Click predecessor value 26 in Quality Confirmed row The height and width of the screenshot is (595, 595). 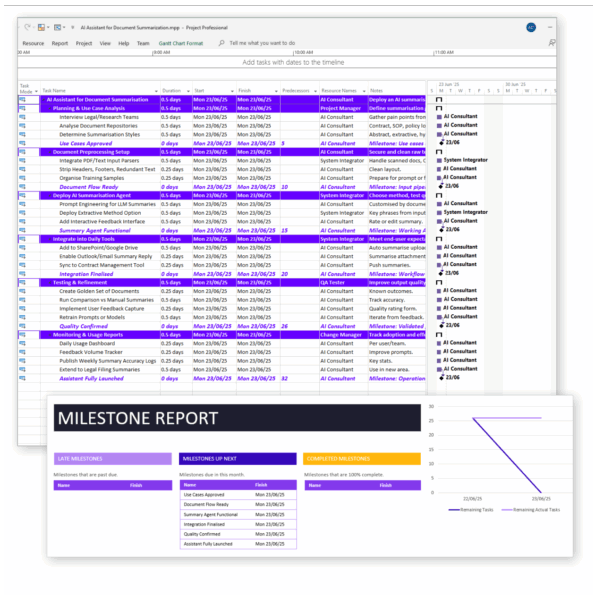click(x=285, y=326)
